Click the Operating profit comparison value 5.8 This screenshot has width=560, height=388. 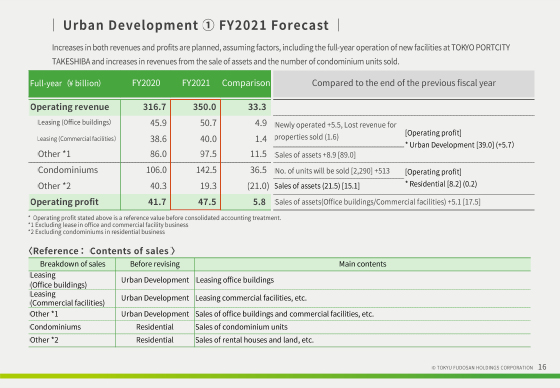[x=259, y=202]
